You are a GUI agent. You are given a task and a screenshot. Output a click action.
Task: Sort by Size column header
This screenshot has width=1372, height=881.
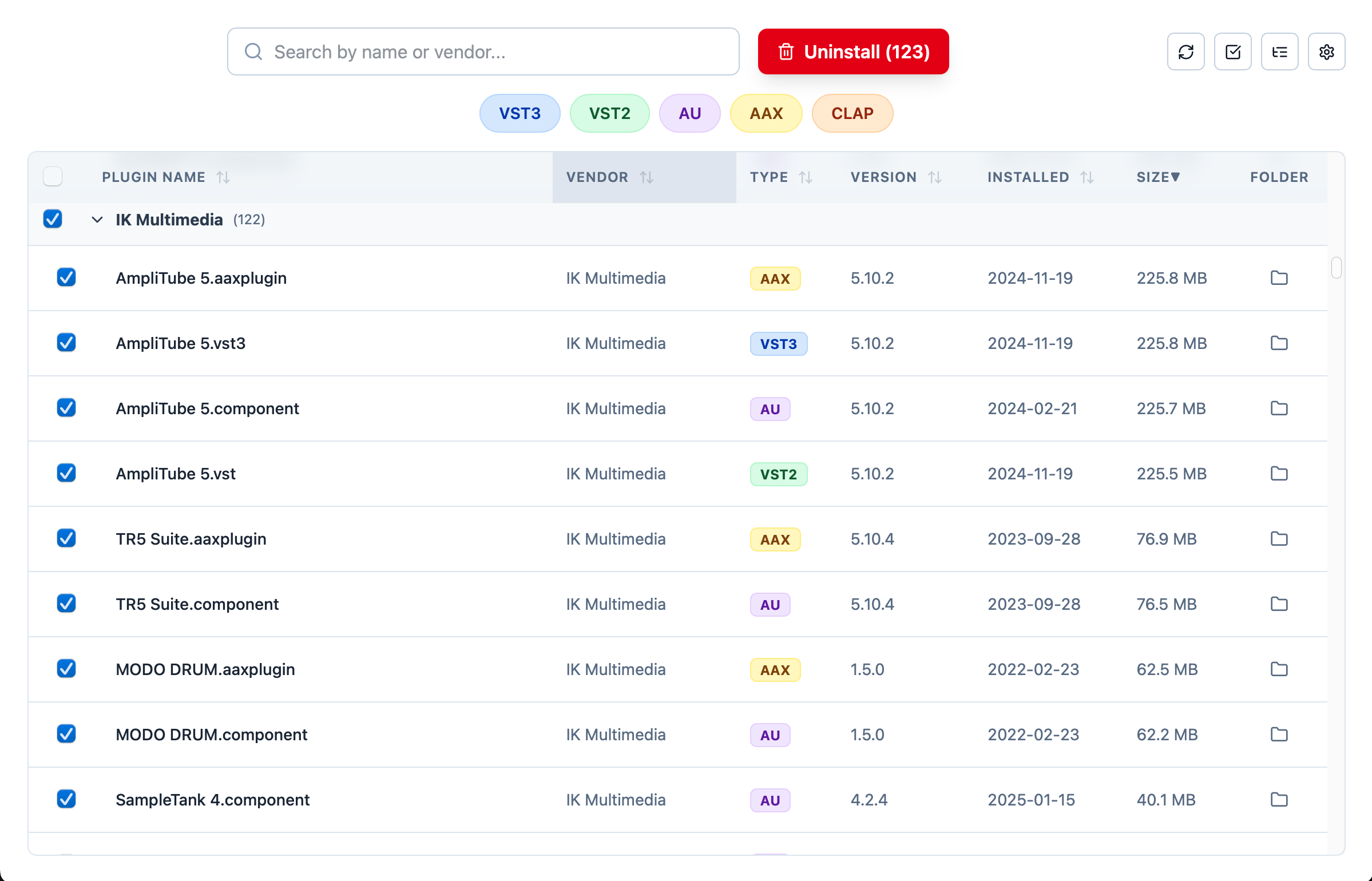[1158, 177]
